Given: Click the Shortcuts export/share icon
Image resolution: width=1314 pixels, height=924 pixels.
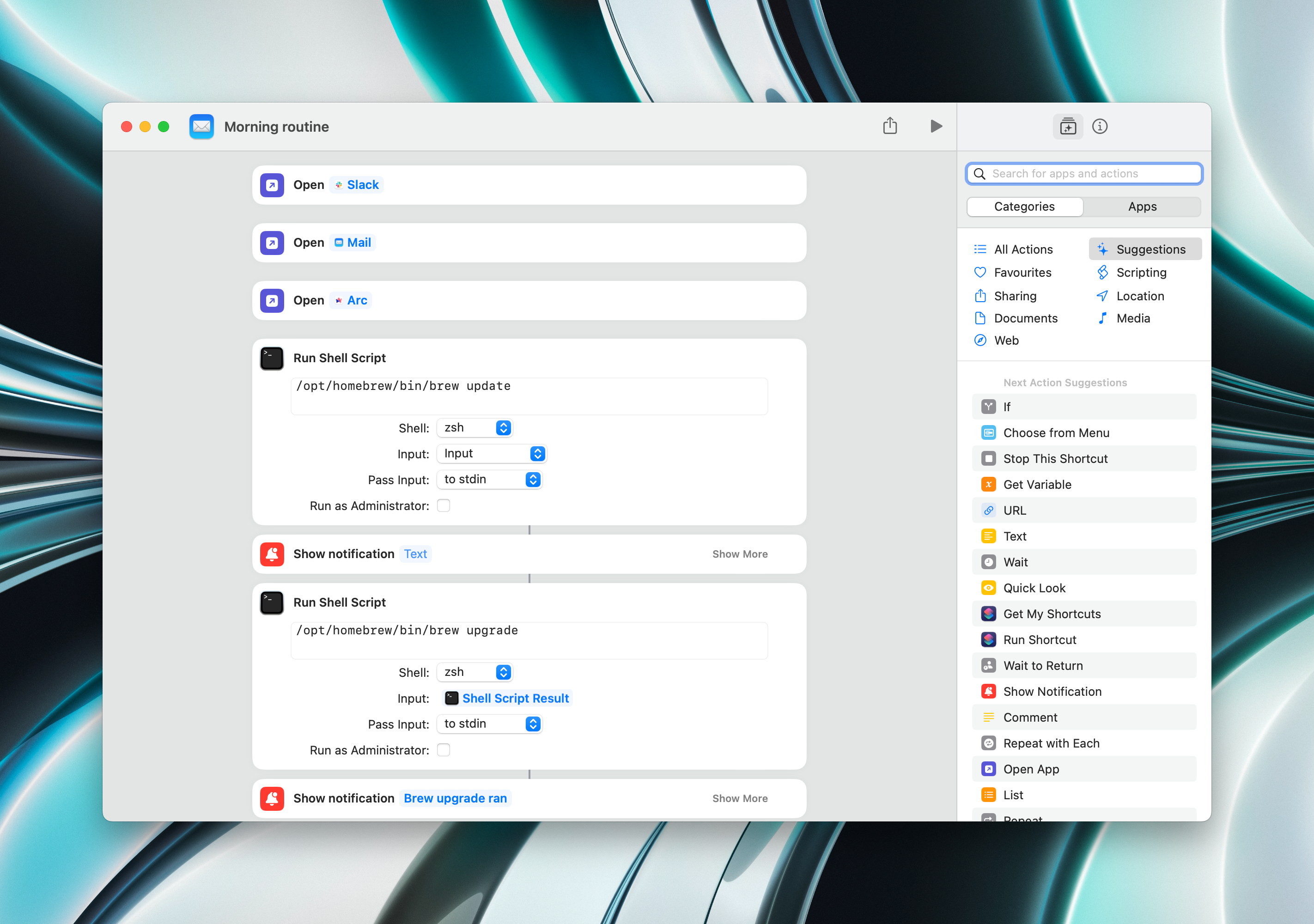Looking at the screenshot, I should [x=890, y=126].
